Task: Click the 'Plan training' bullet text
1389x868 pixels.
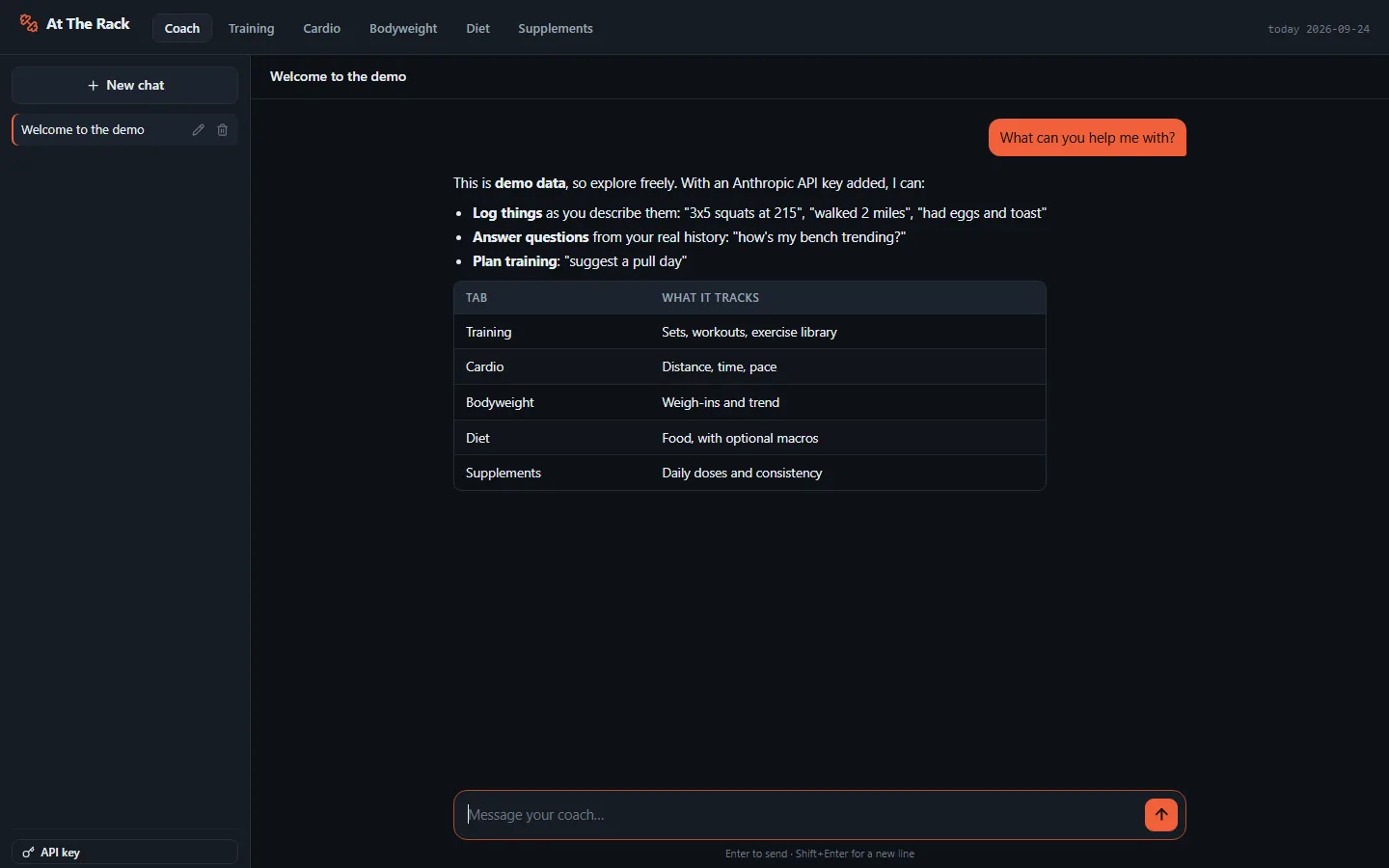Action: pos(515,261)
